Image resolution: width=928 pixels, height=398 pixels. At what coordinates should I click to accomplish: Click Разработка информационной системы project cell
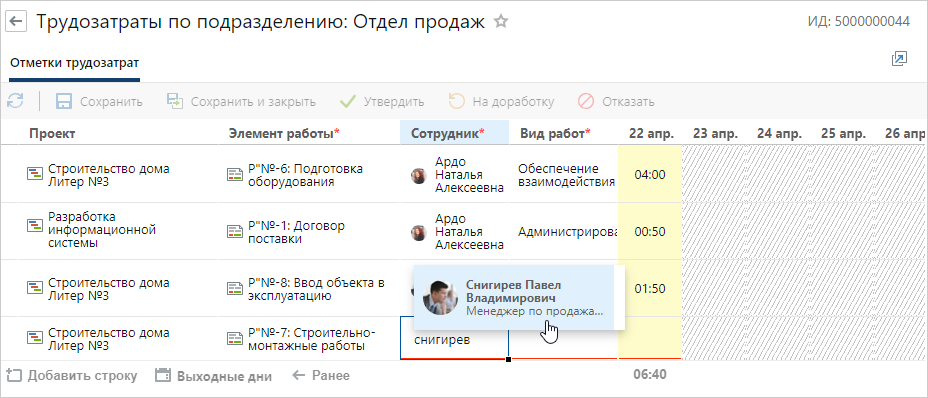pyautogui.click(x=102, y=229)
